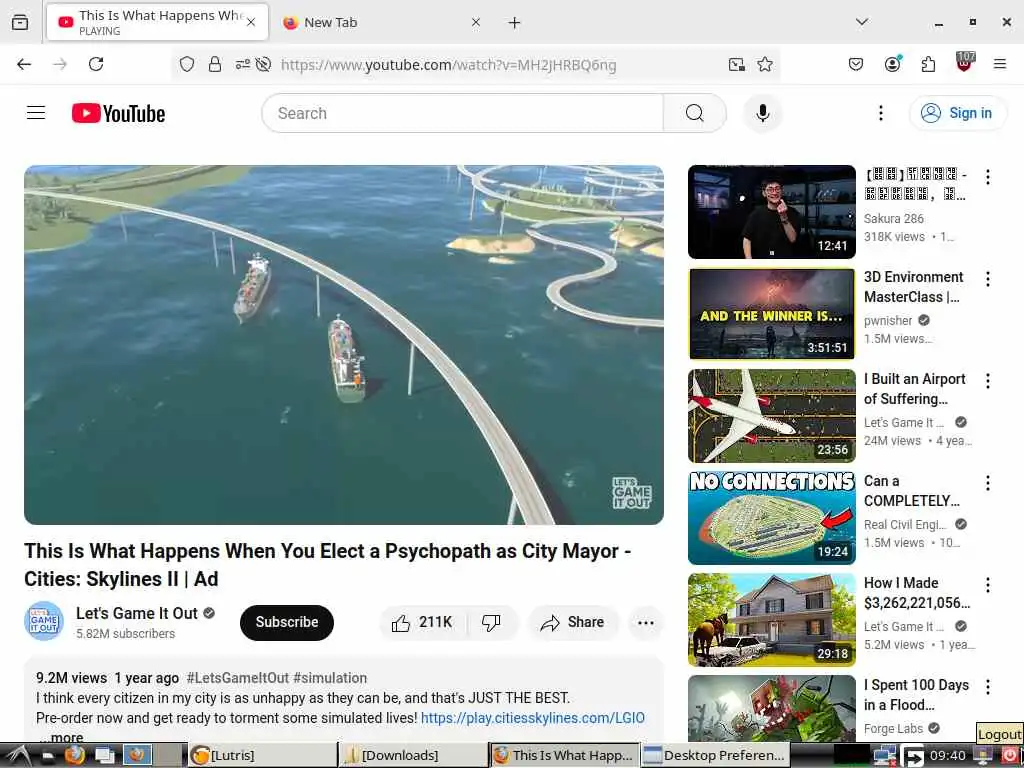The height and width of the screenshot is (768, 1024).
Task: Launch picture-in-picture from address bar
Action: pos(737,64)
